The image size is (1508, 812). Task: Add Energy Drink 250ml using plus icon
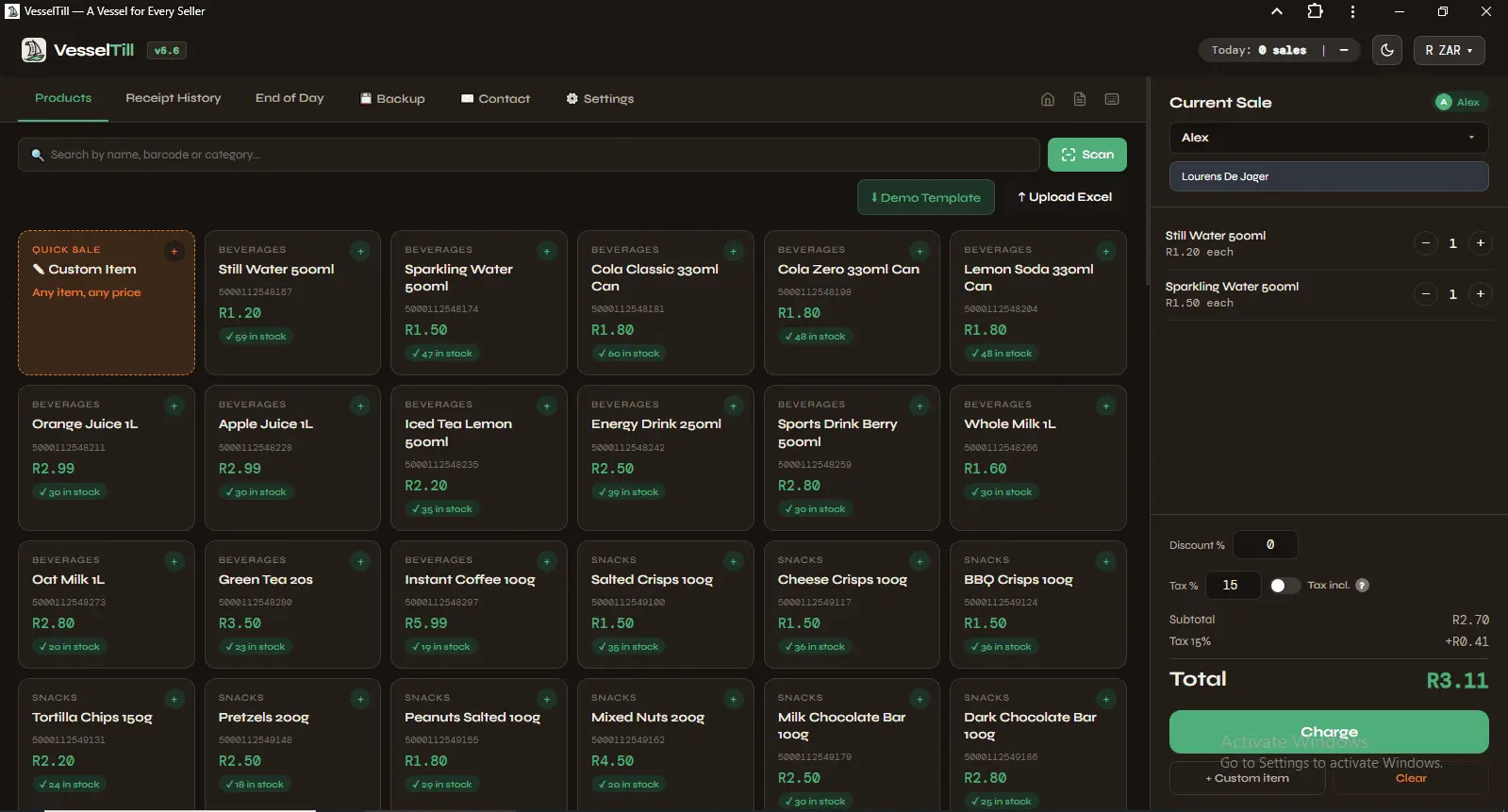point(733,406)
